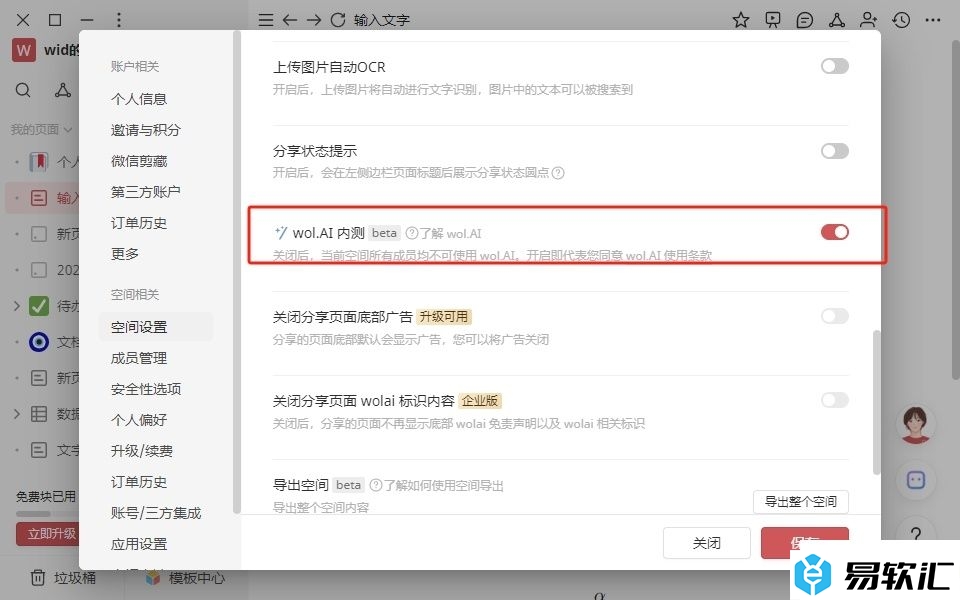960x600 pixels.
Task: Click the blue circle document page icon
Action: coord(39,342)
